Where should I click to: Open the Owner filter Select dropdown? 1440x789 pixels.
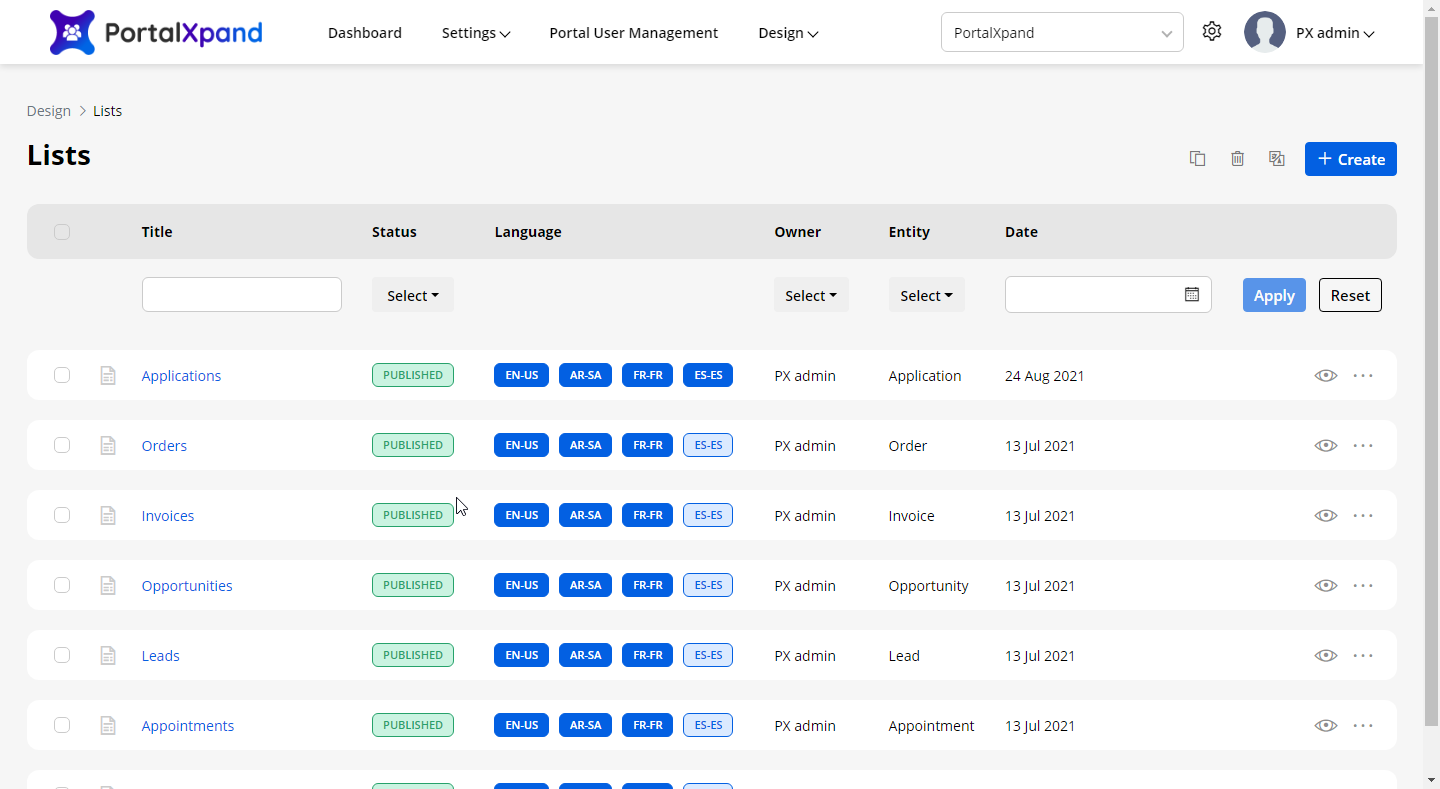coord(811,296)
